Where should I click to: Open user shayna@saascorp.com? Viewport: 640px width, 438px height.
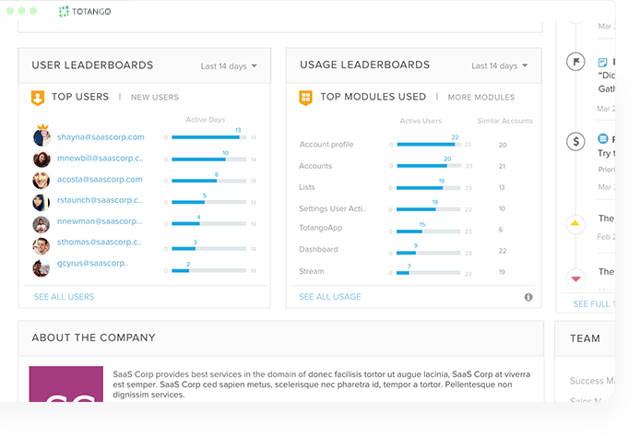click(101, 137)
